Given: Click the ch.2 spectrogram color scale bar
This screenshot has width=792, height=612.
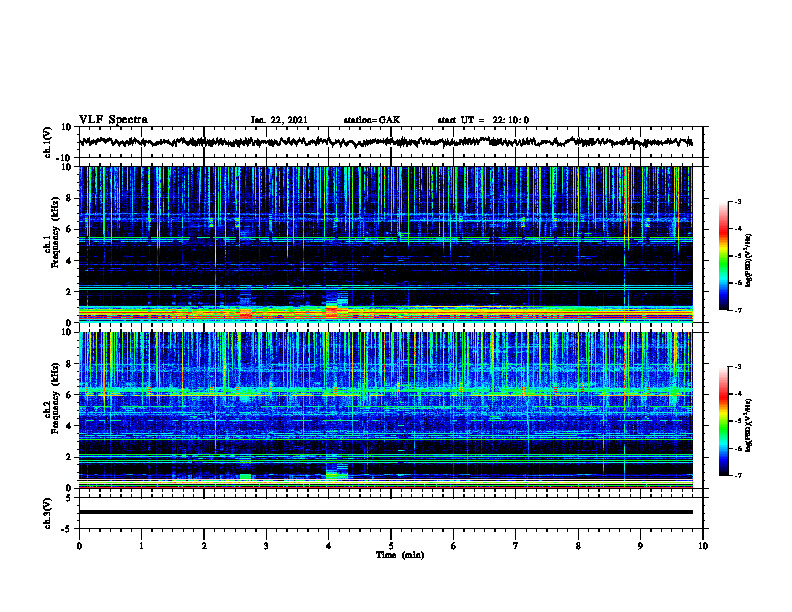Looking at the screenshot, I should pyautogui.click(x=723, y=421).
